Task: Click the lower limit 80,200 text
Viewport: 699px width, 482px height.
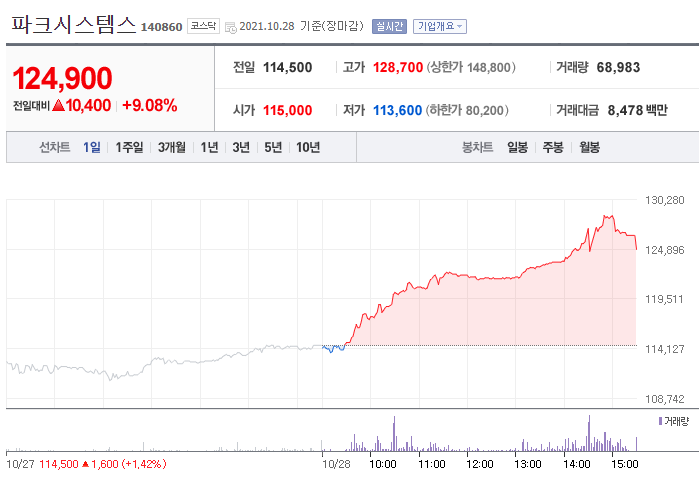Action: pyautogui.click(x=467, y=110)
